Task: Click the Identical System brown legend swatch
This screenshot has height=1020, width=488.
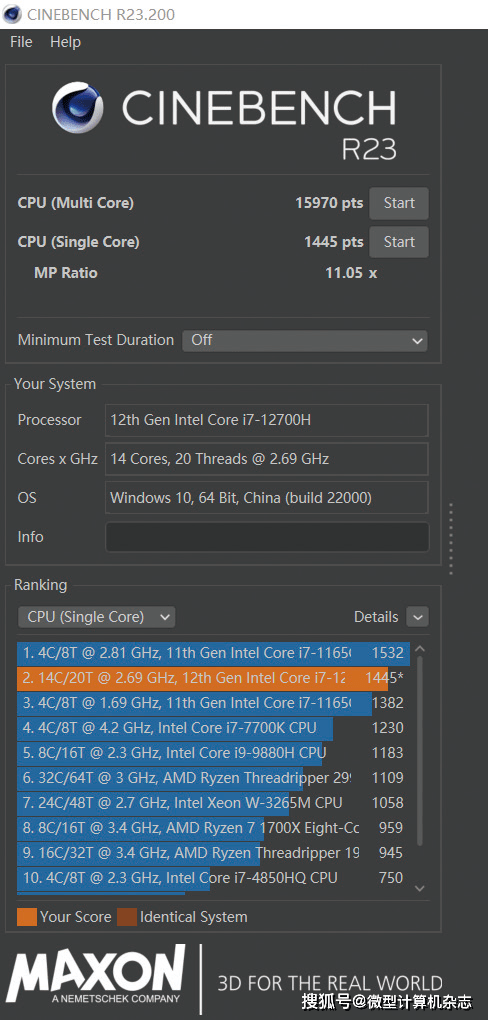Action: (x=127, y=917)
